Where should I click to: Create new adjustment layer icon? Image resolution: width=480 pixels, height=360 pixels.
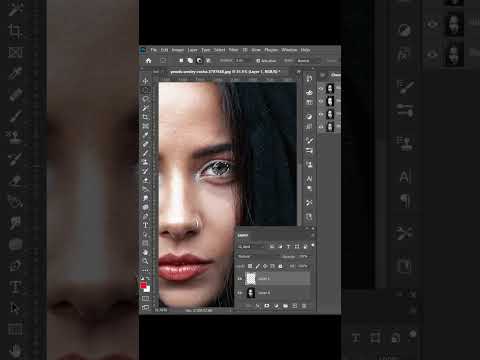276,306
